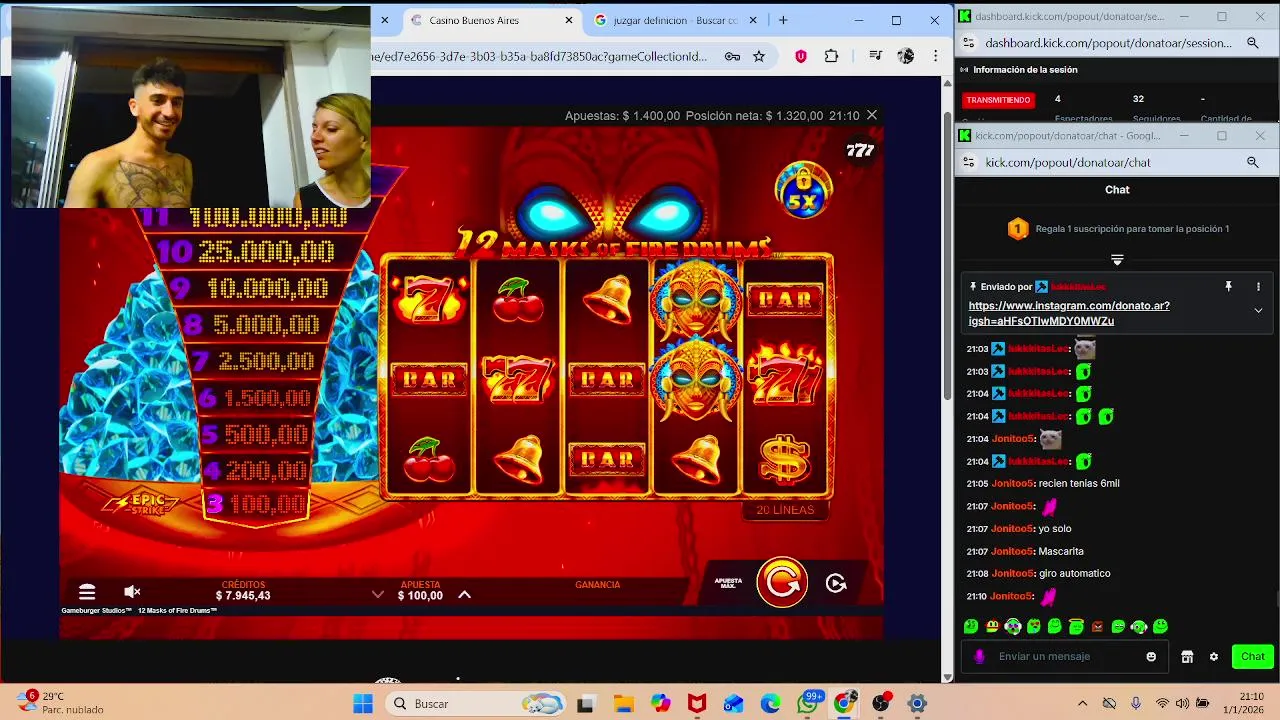The image size is (1280, 720).
Task: Start autoplay with the circular arrow icon
Action: coord(836,583)
